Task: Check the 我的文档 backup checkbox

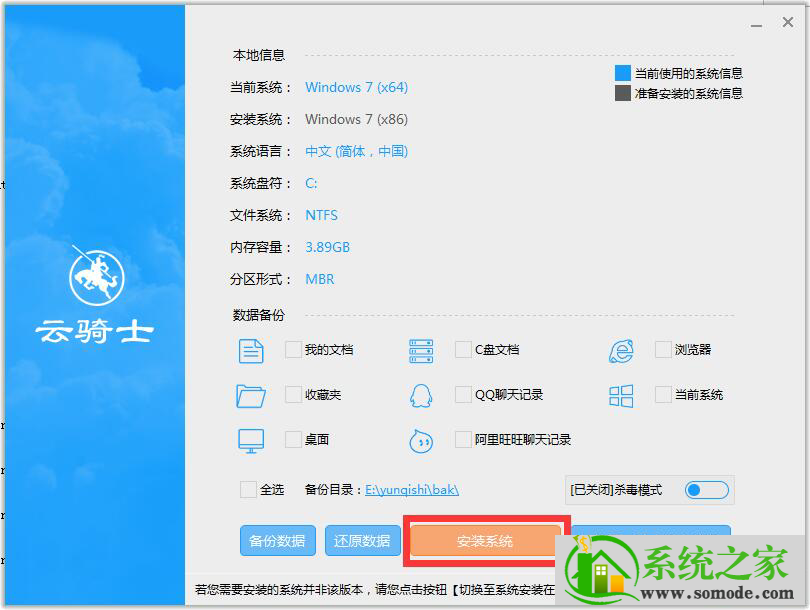Action: 293,350
